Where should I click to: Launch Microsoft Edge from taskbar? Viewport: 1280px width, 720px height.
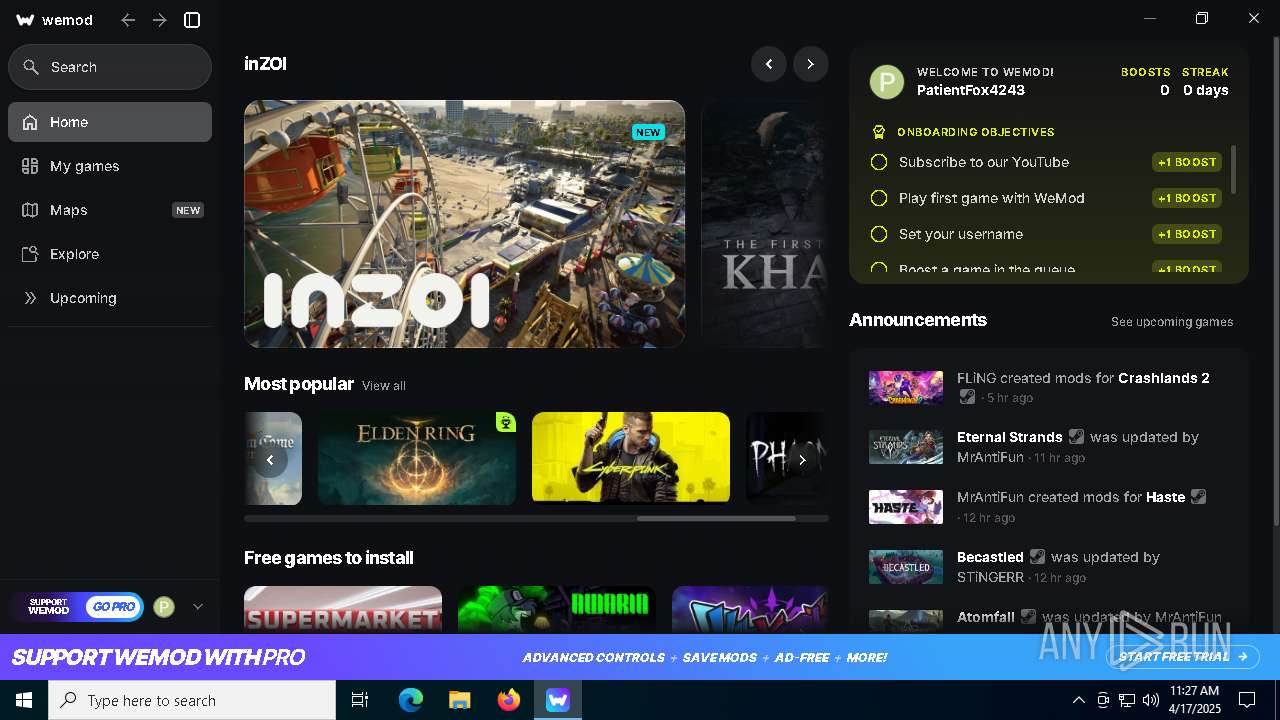411,700
